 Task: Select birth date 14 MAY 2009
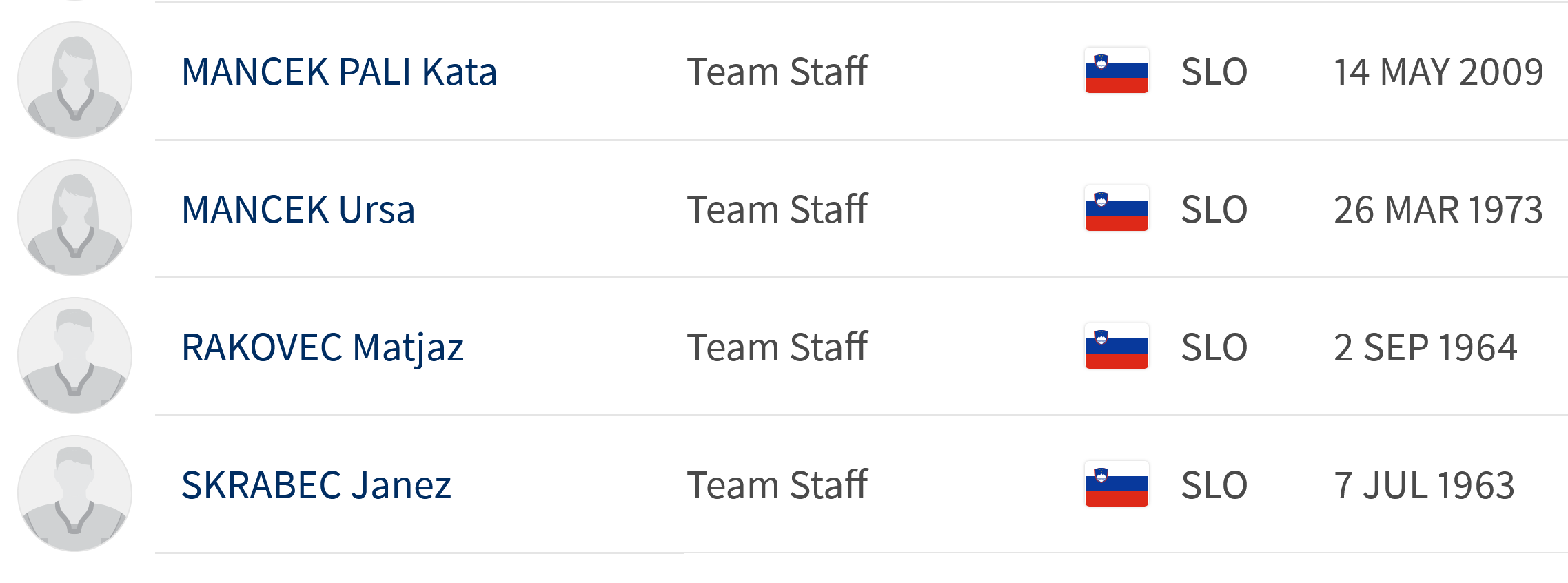pos(1438,72)
